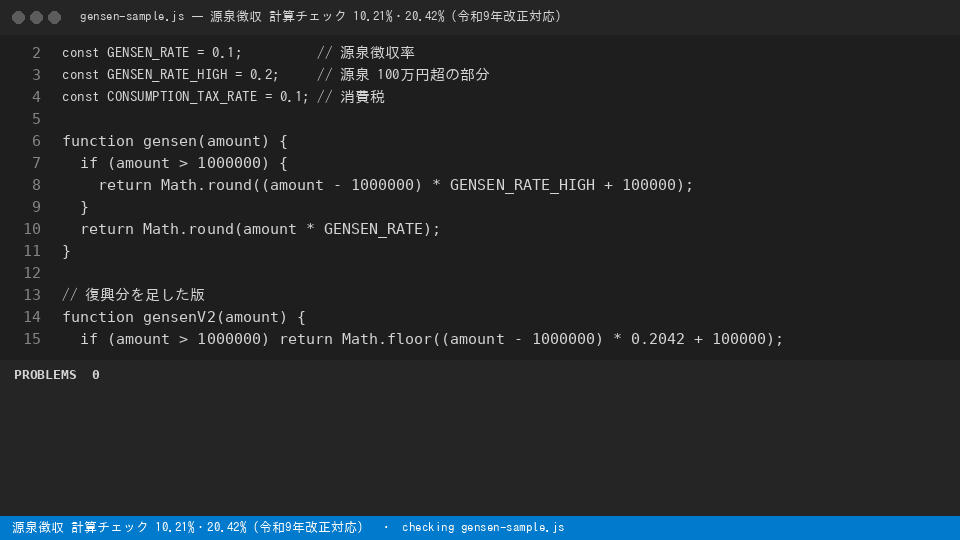Viewport: 960px width, 540px height.
Task: Click status bar '源泉徴収 計算チェック' text
Action: tap(80, 527)
